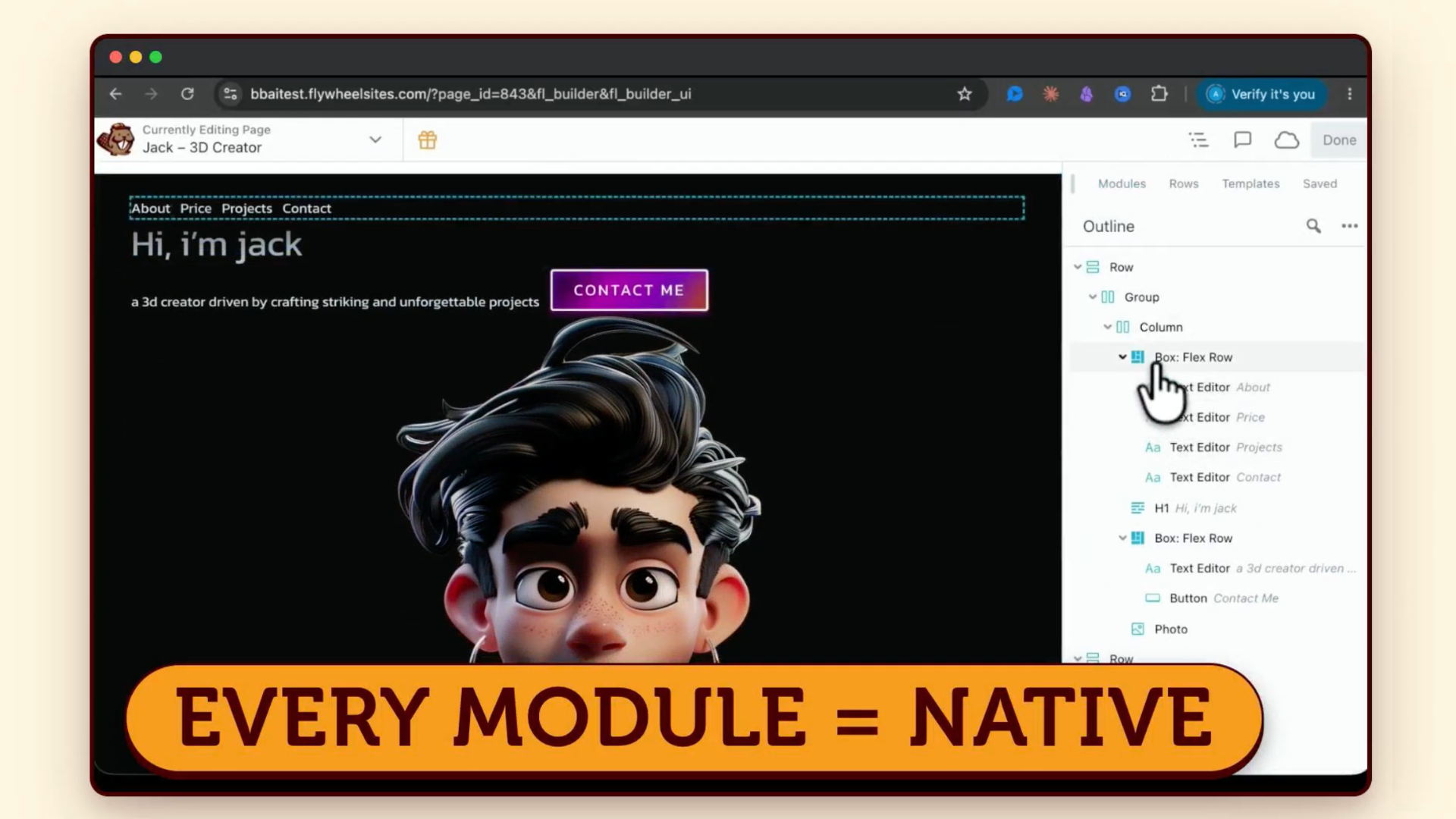Click the purple extension icon
This screenshot has width=1456, height=819.
coord(1087,94)
